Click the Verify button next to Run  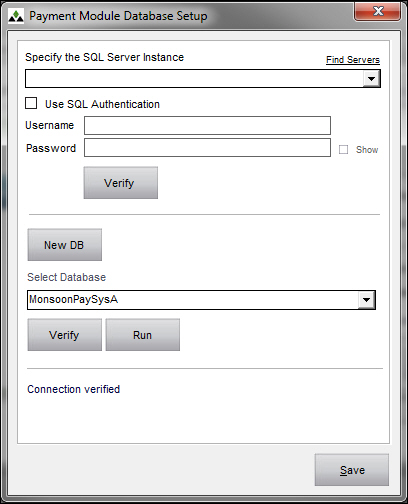[x=65, y=335]
